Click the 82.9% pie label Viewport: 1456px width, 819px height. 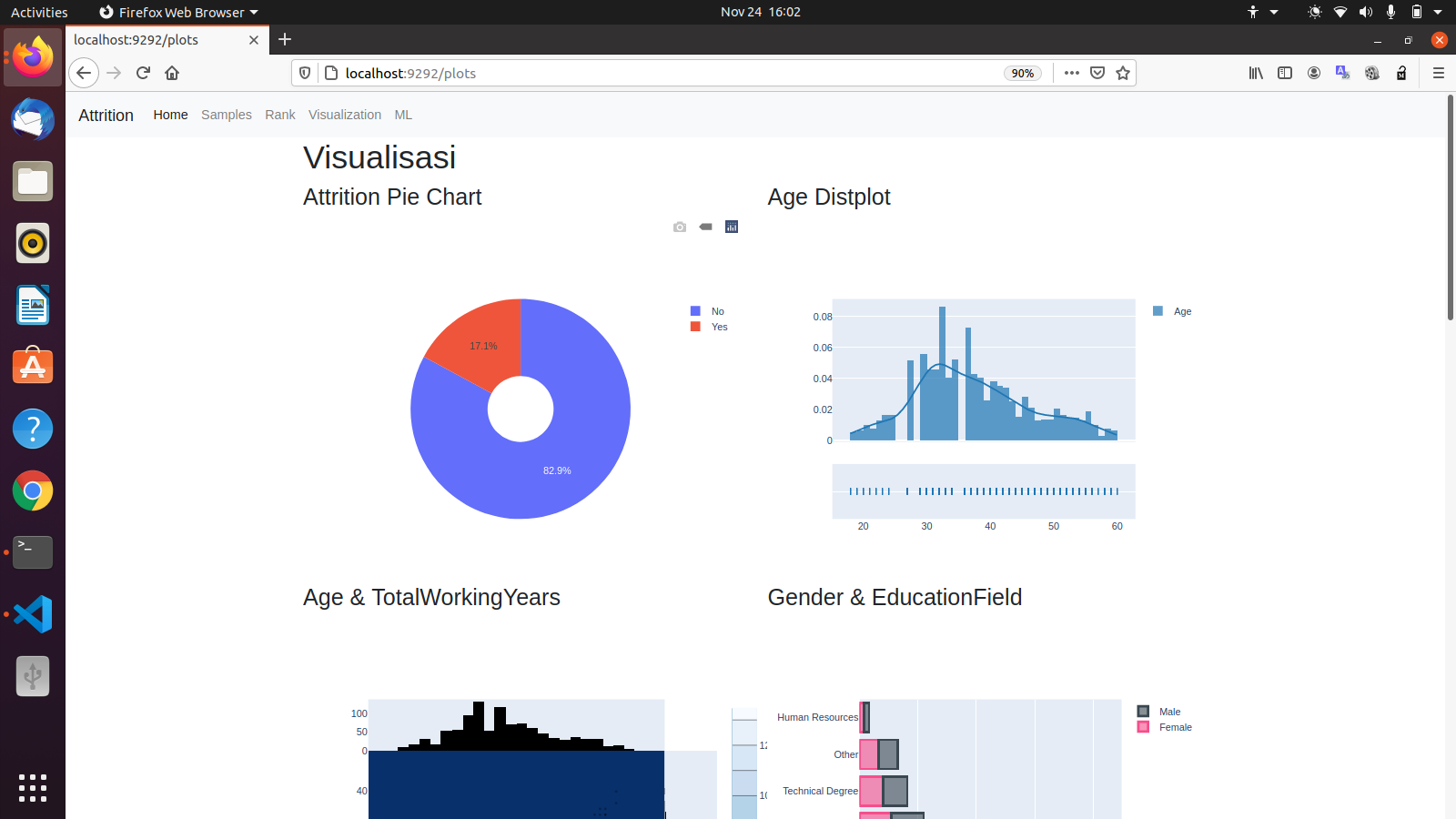coord(557,470)
